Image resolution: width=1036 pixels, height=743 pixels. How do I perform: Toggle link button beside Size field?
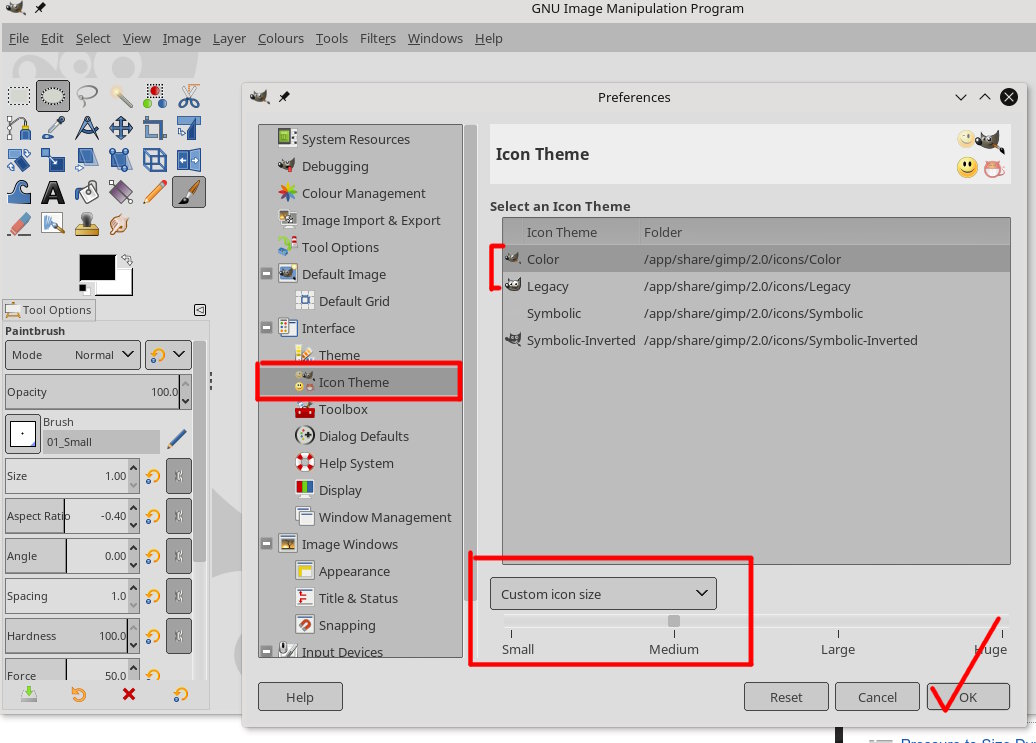click(179, 476)
